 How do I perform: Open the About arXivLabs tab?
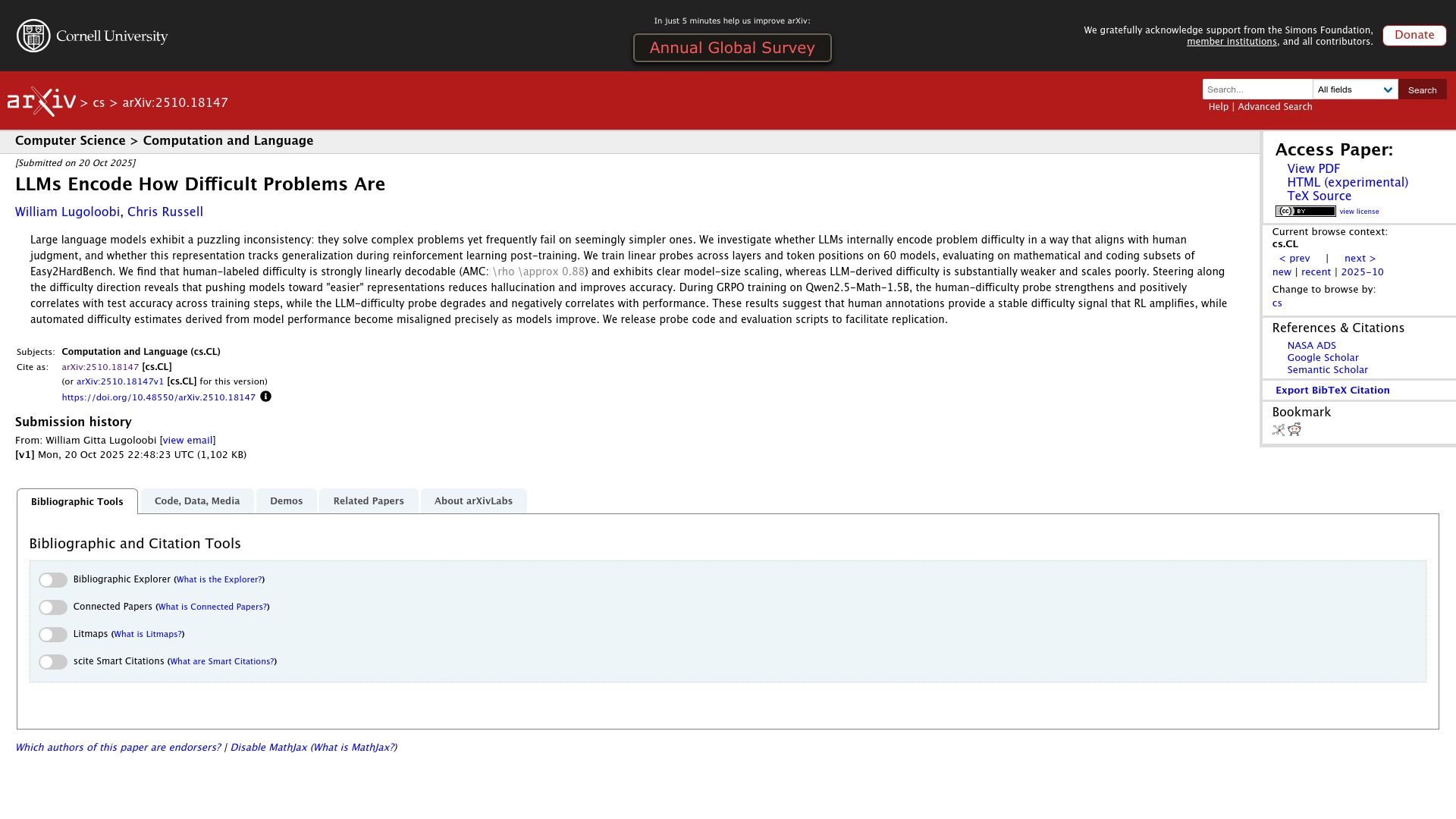(x=473, y=501)
